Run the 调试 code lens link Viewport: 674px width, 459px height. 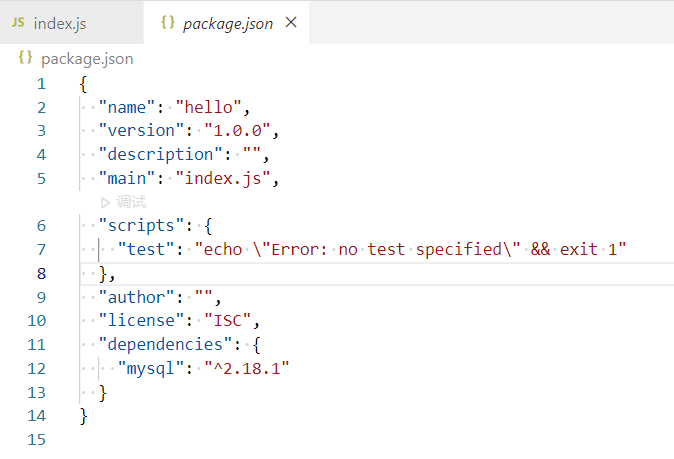coord(131,202)
